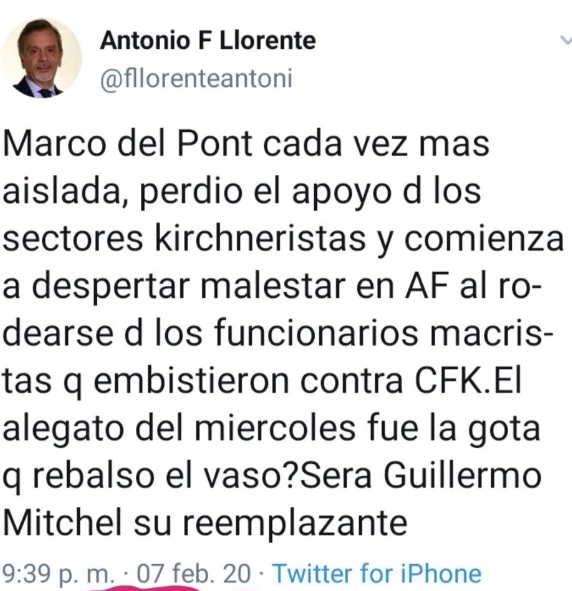The image size is (572, 591).
Task: Click the Twitter for iPhone source link
Action: pyautogui.click(x=377, y=573)
